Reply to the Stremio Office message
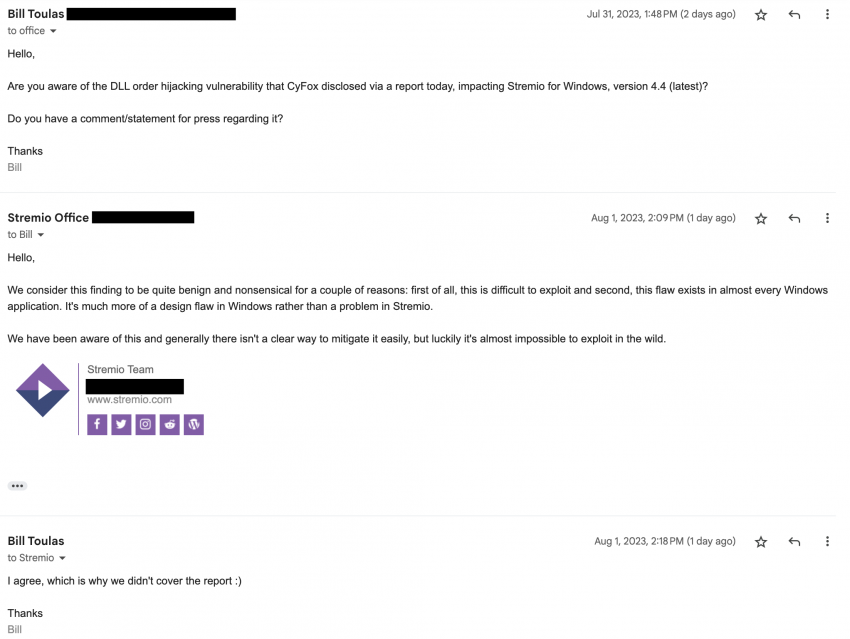This screenshot has width=850, height=639. coord(794,218)
